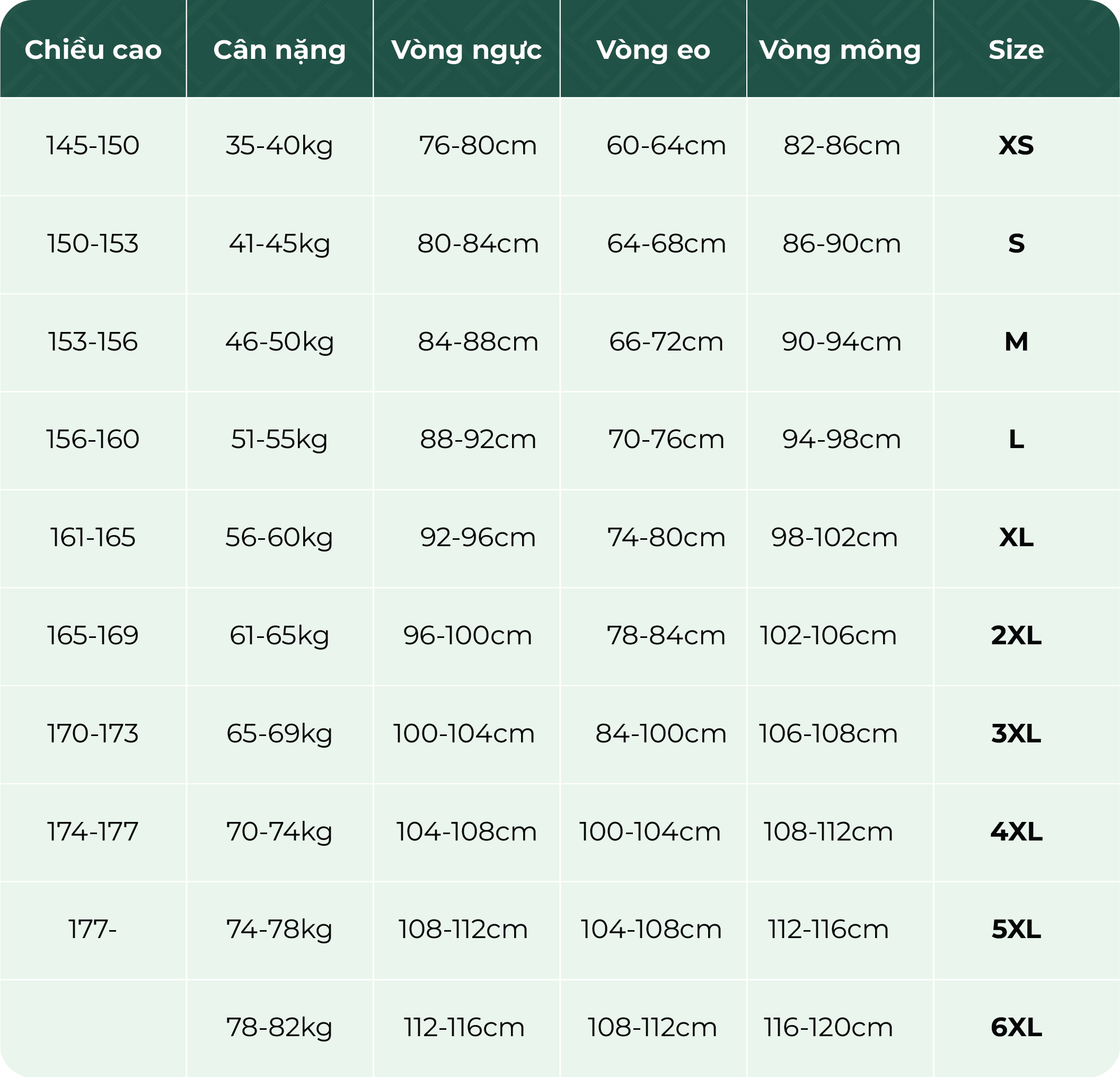Click the 61-65kg weight cell
Image resolution: width=1120 pixels, height=1077 pixels.
click(x=279, y=636)
